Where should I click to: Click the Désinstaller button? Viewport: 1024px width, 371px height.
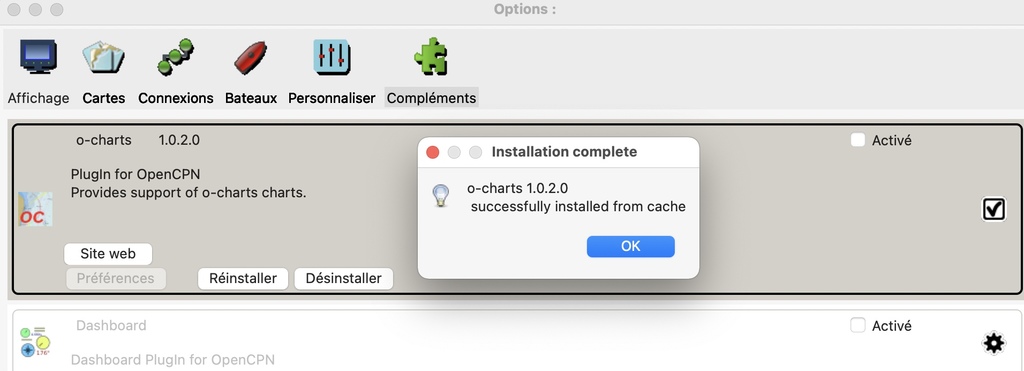click(x=344, y=278)
